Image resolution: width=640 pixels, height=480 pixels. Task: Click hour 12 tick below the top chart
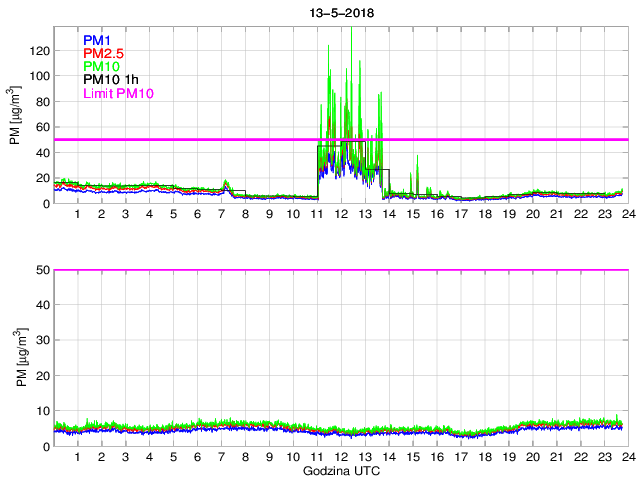pyautogui.click(x=341, y=214)
